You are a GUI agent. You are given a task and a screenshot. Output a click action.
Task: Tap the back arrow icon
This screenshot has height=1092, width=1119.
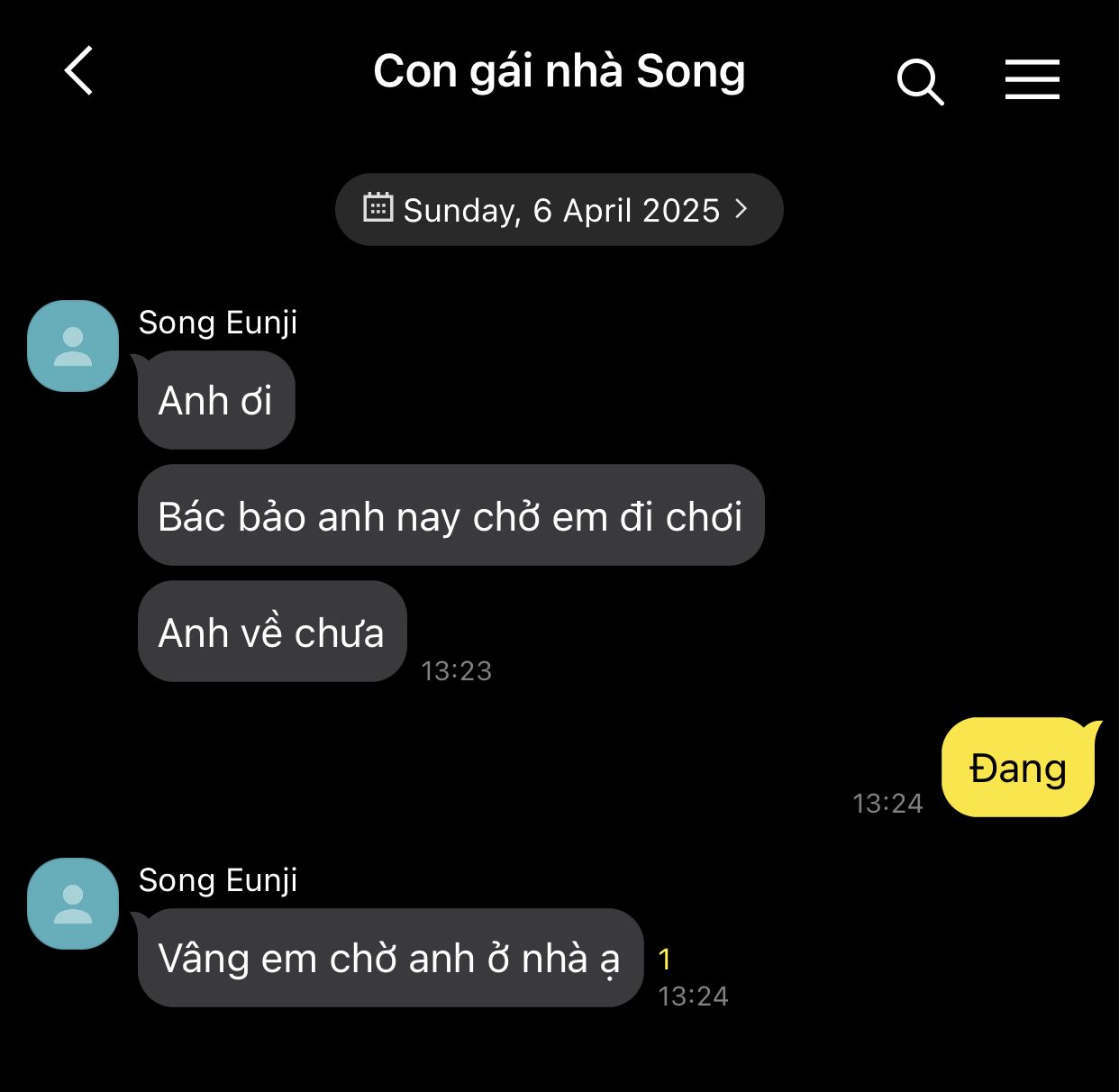[79, 71]
